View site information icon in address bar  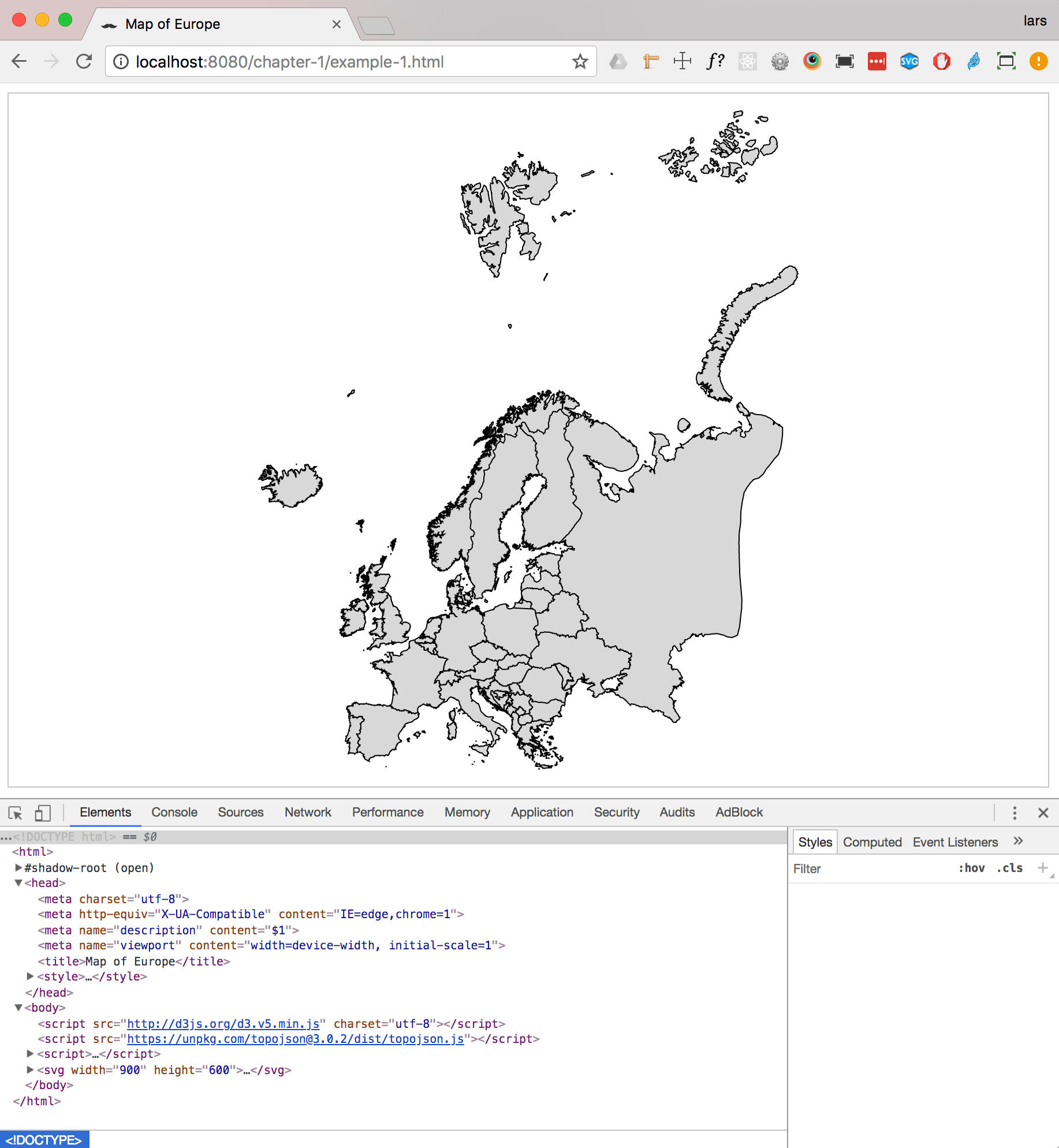[121, 61]
